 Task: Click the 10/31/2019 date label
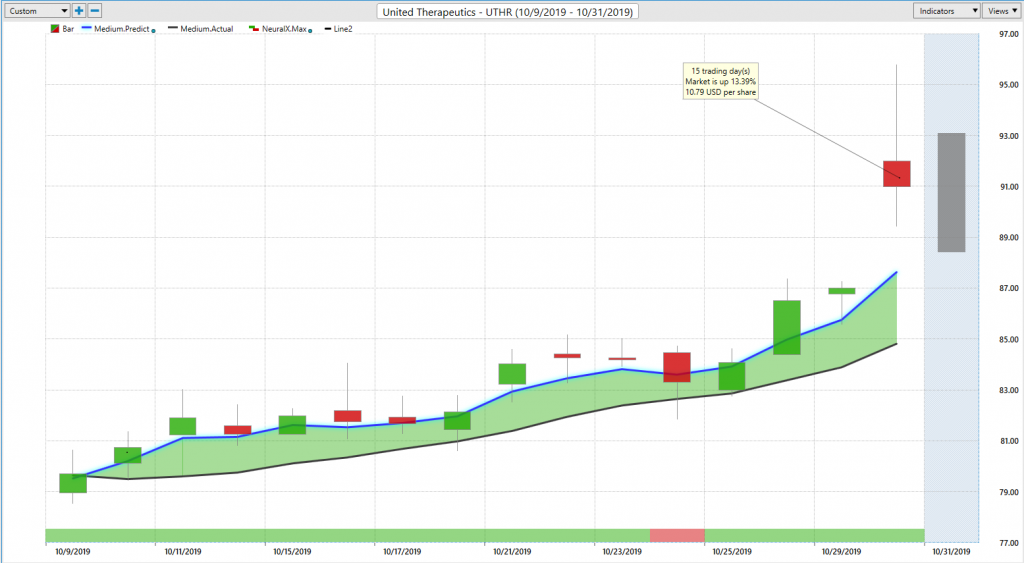tap(951, 552)
